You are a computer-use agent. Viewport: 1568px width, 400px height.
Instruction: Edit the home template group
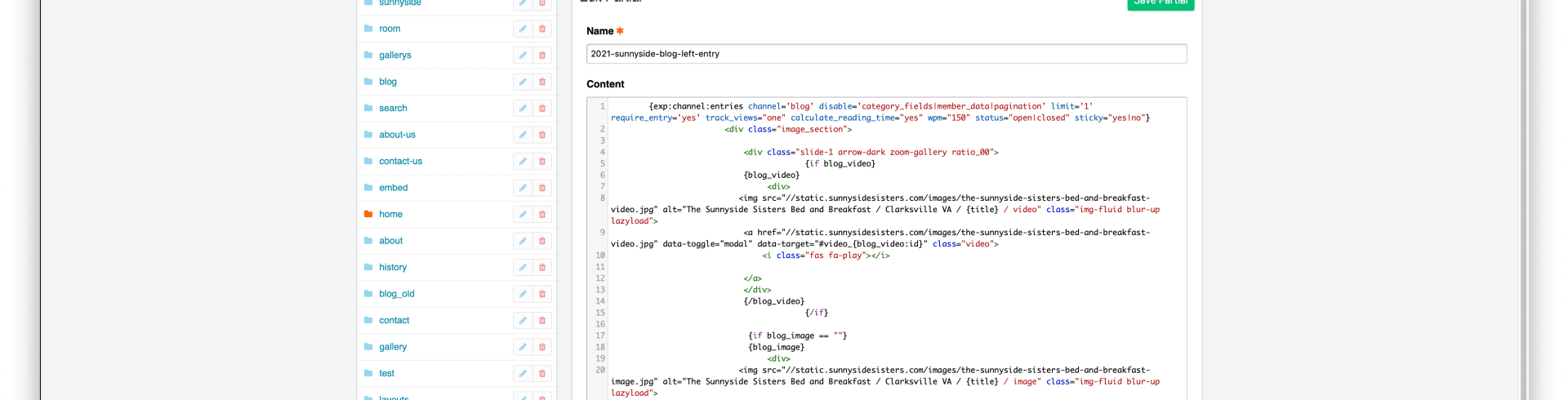[523, 215]
